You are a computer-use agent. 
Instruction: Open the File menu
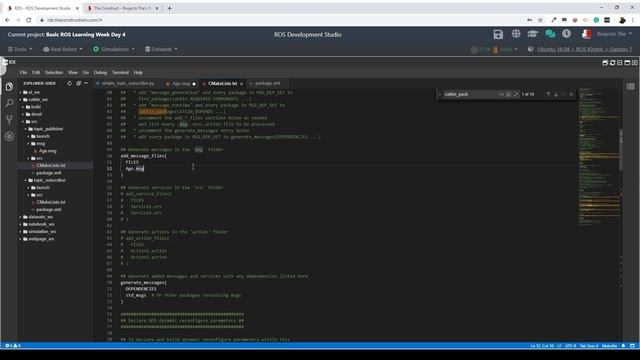coord(23,73)
